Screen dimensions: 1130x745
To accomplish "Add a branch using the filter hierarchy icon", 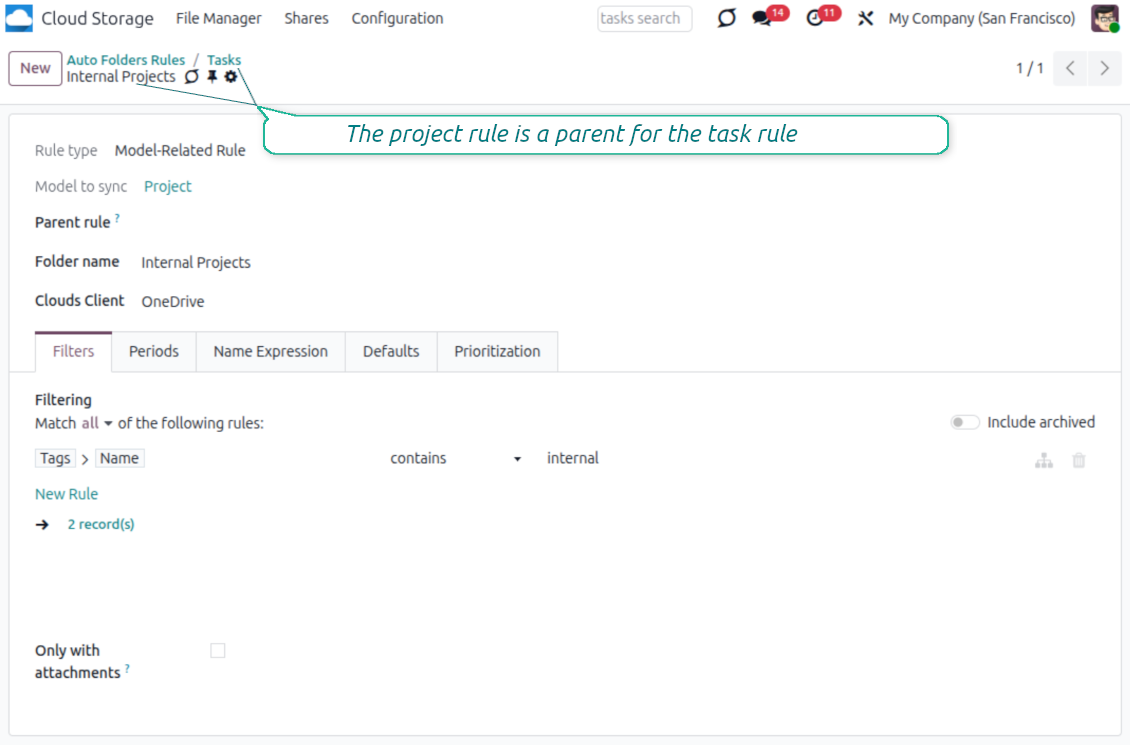I will [1044, 460].
